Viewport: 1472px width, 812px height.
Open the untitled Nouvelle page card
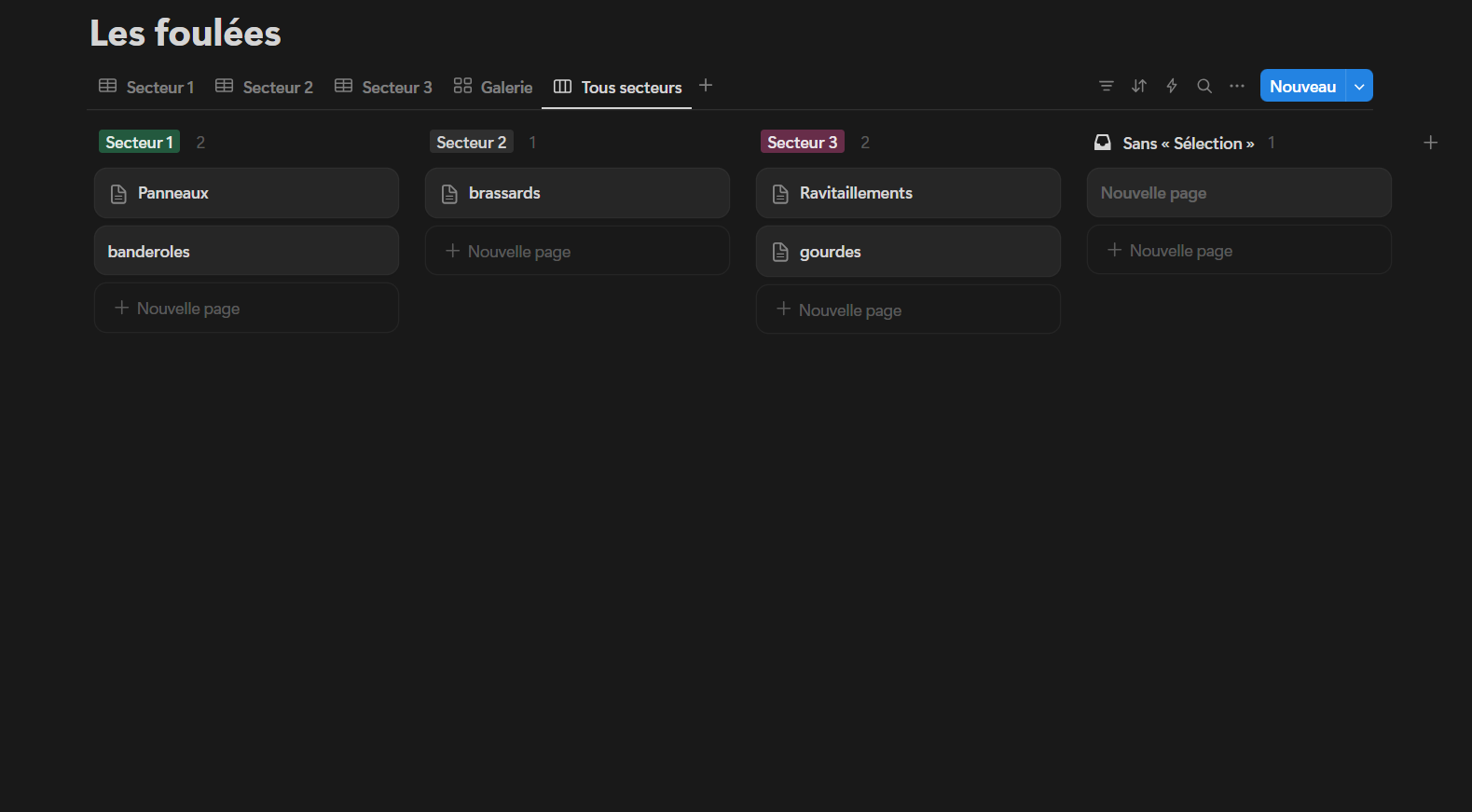pos(1239,193)
